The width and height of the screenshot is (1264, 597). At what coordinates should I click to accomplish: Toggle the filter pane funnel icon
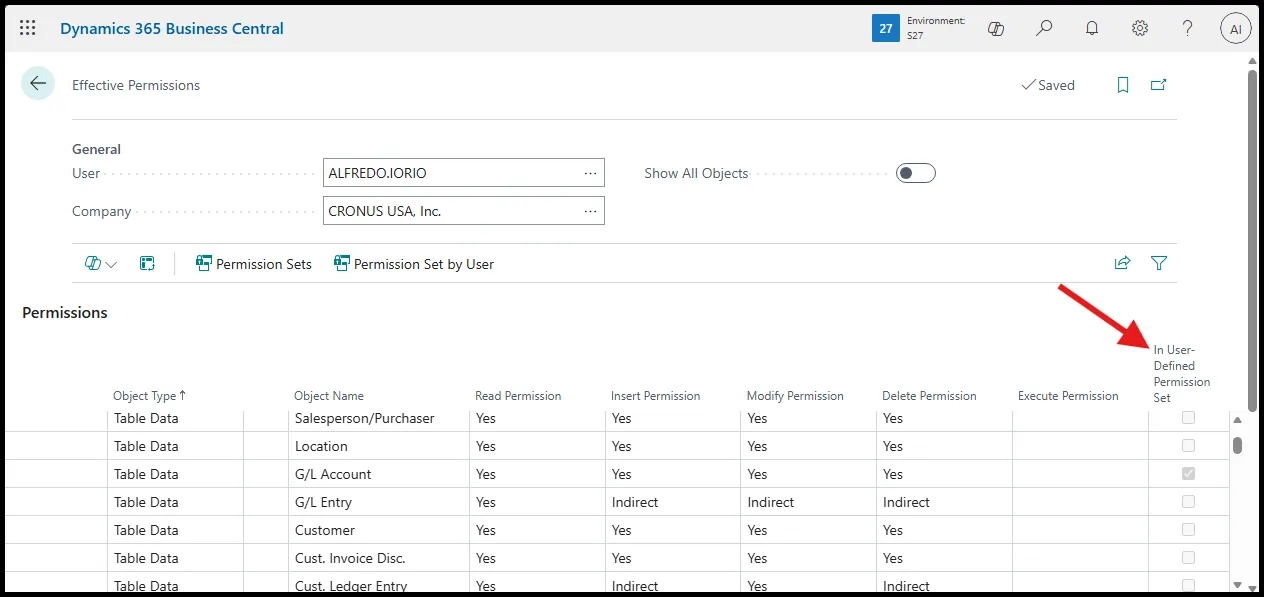(1159, 263)
